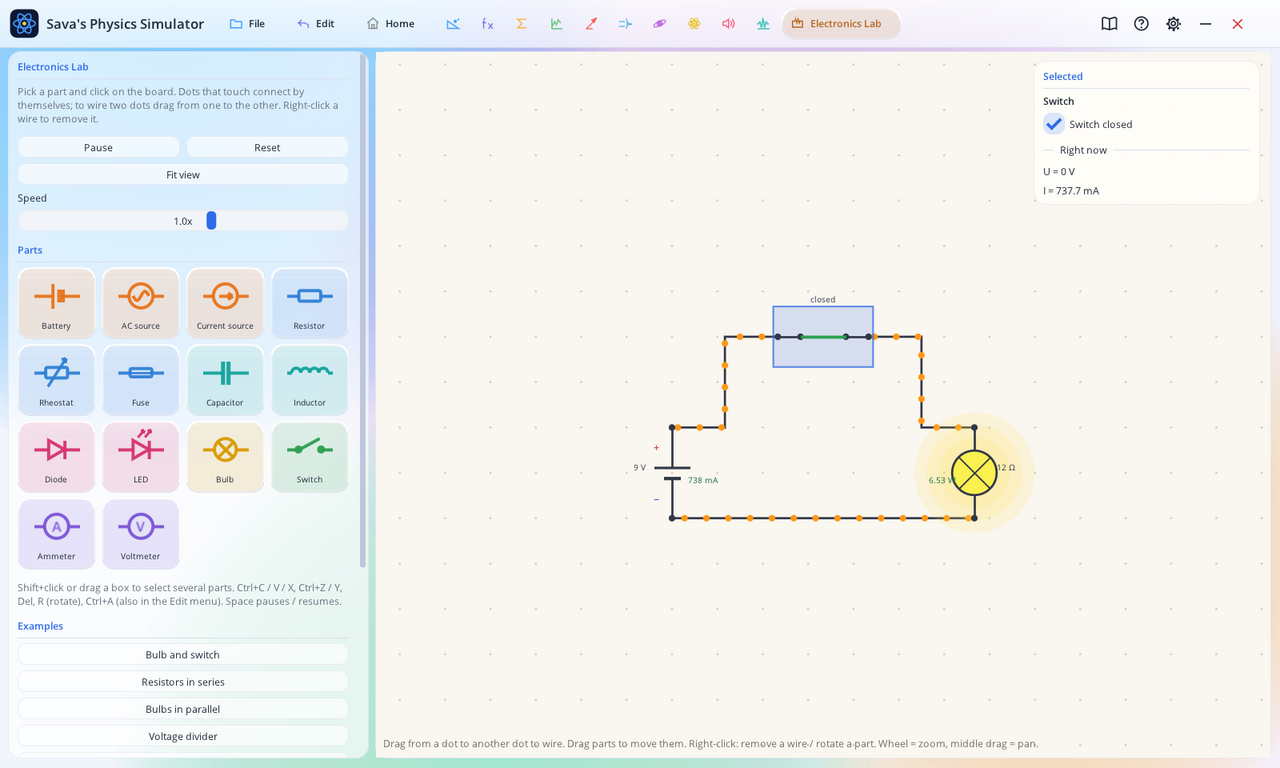Open the documentation book icon
Screen dimensions: 1280x768
pyautogui.click(x=1109, y=24)
